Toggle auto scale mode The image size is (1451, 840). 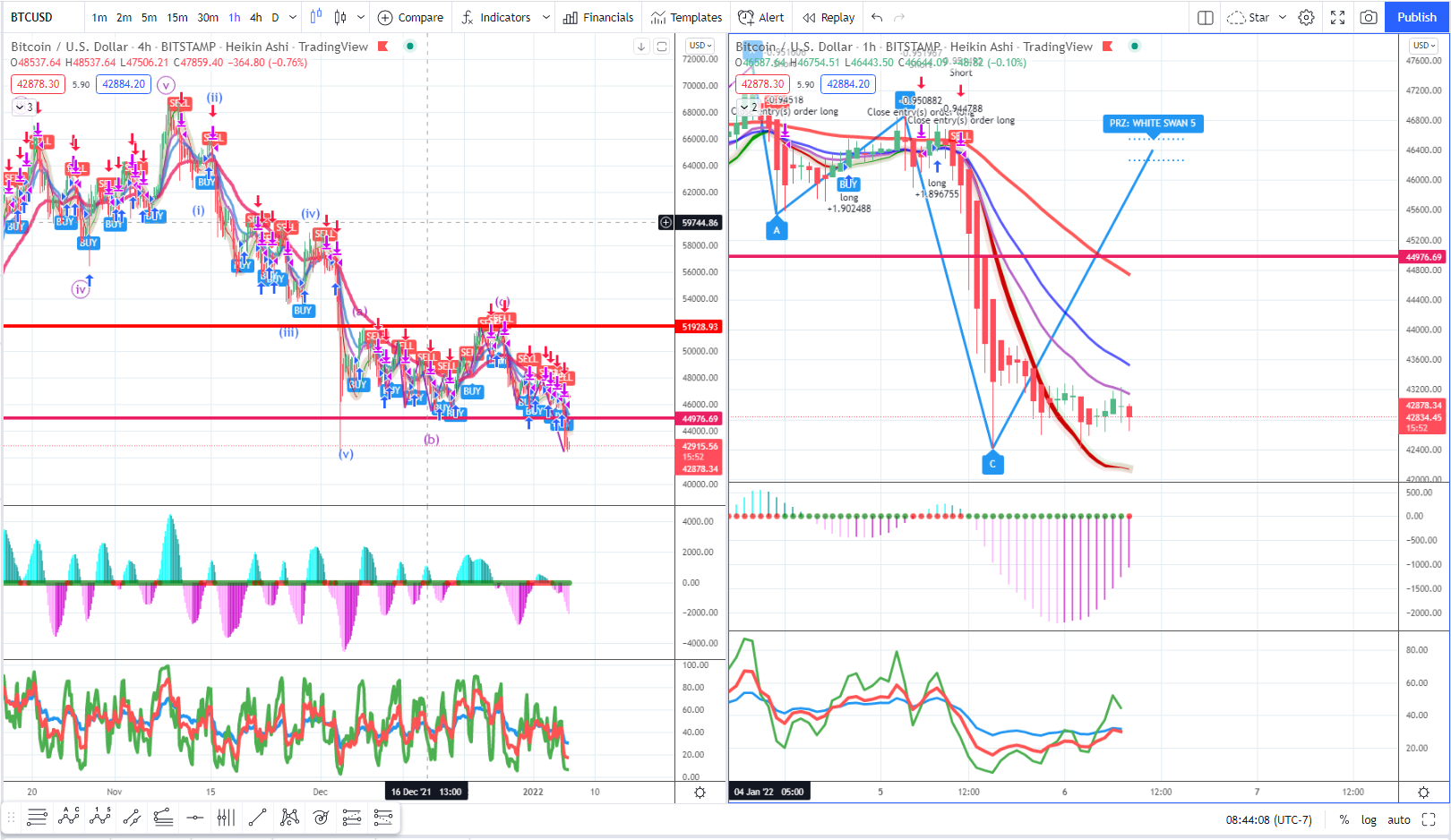[1399, 819]
